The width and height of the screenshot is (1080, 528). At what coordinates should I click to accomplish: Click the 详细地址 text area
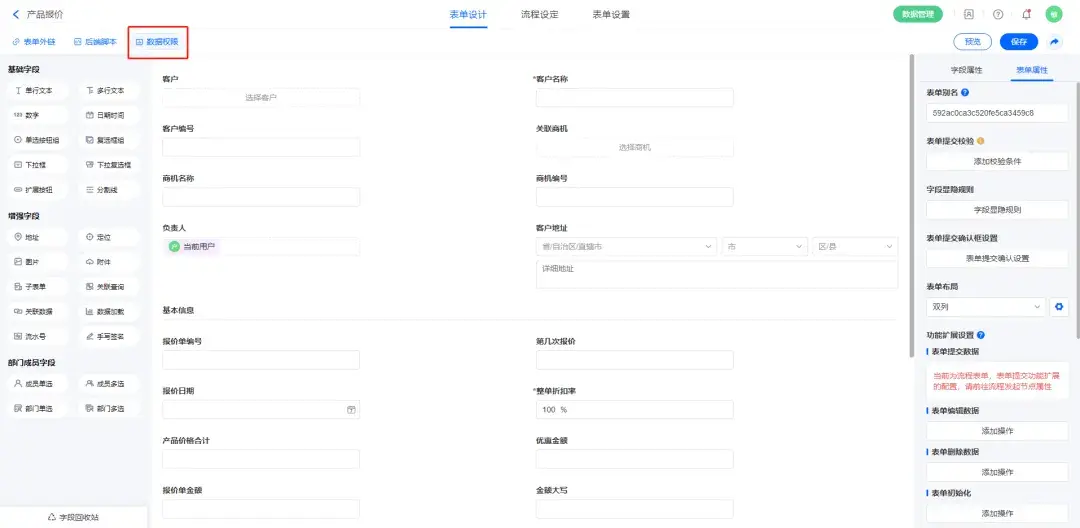click(x=717, y=274)
